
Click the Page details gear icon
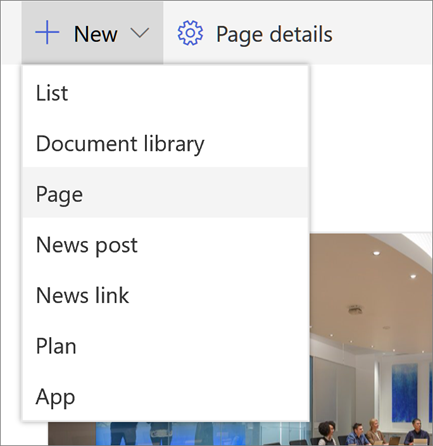190,33
